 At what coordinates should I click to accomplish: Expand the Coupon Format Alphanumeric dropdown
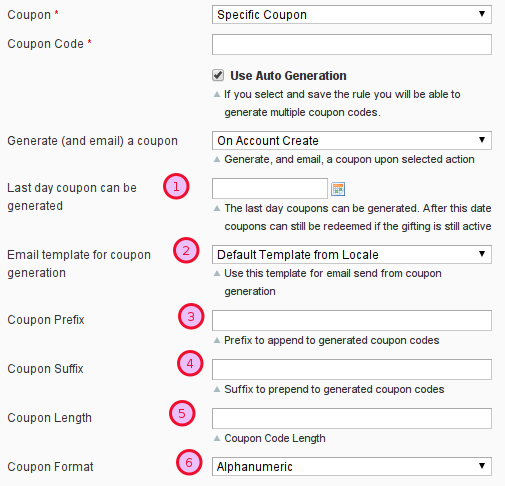352,466
